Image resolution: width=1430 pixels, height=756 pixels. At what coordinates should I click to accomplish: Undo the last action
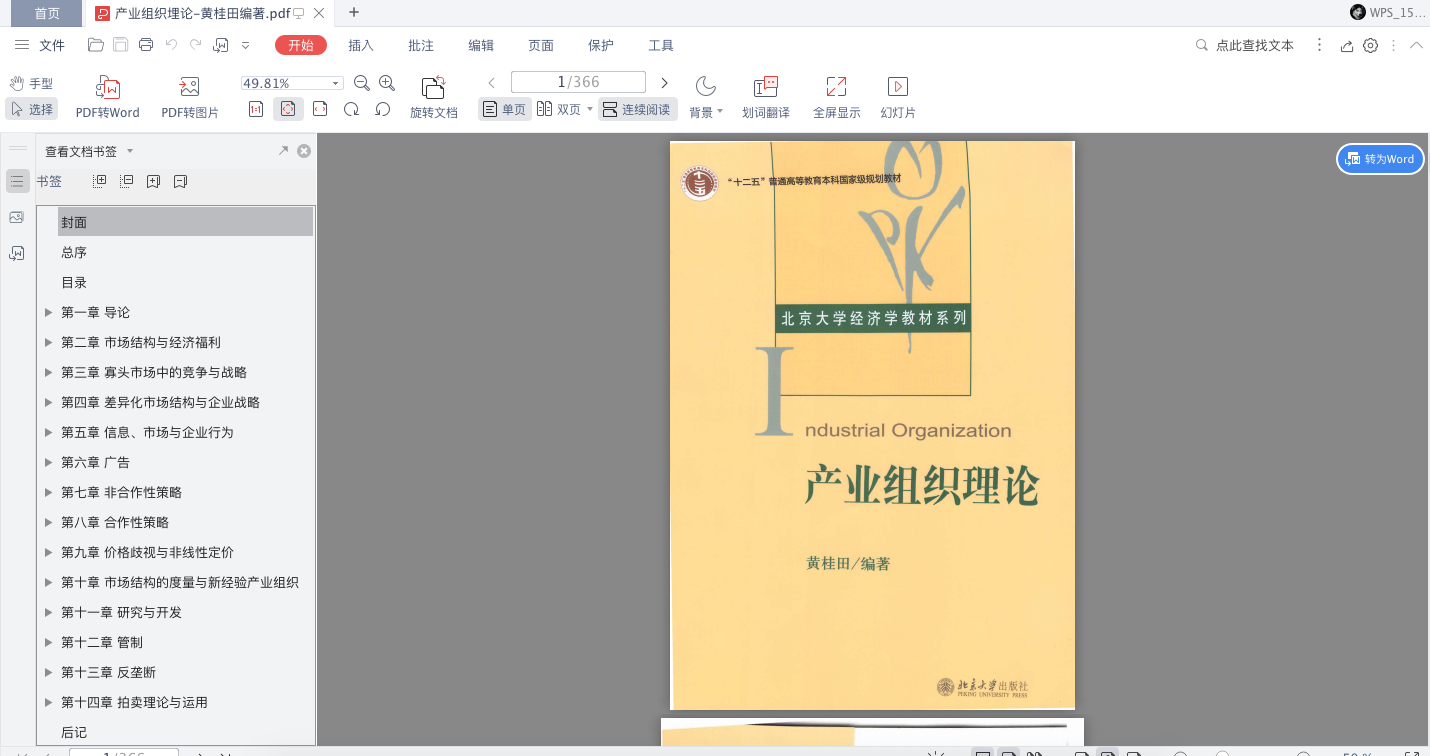pyautogui.click(x=171, y=45)
